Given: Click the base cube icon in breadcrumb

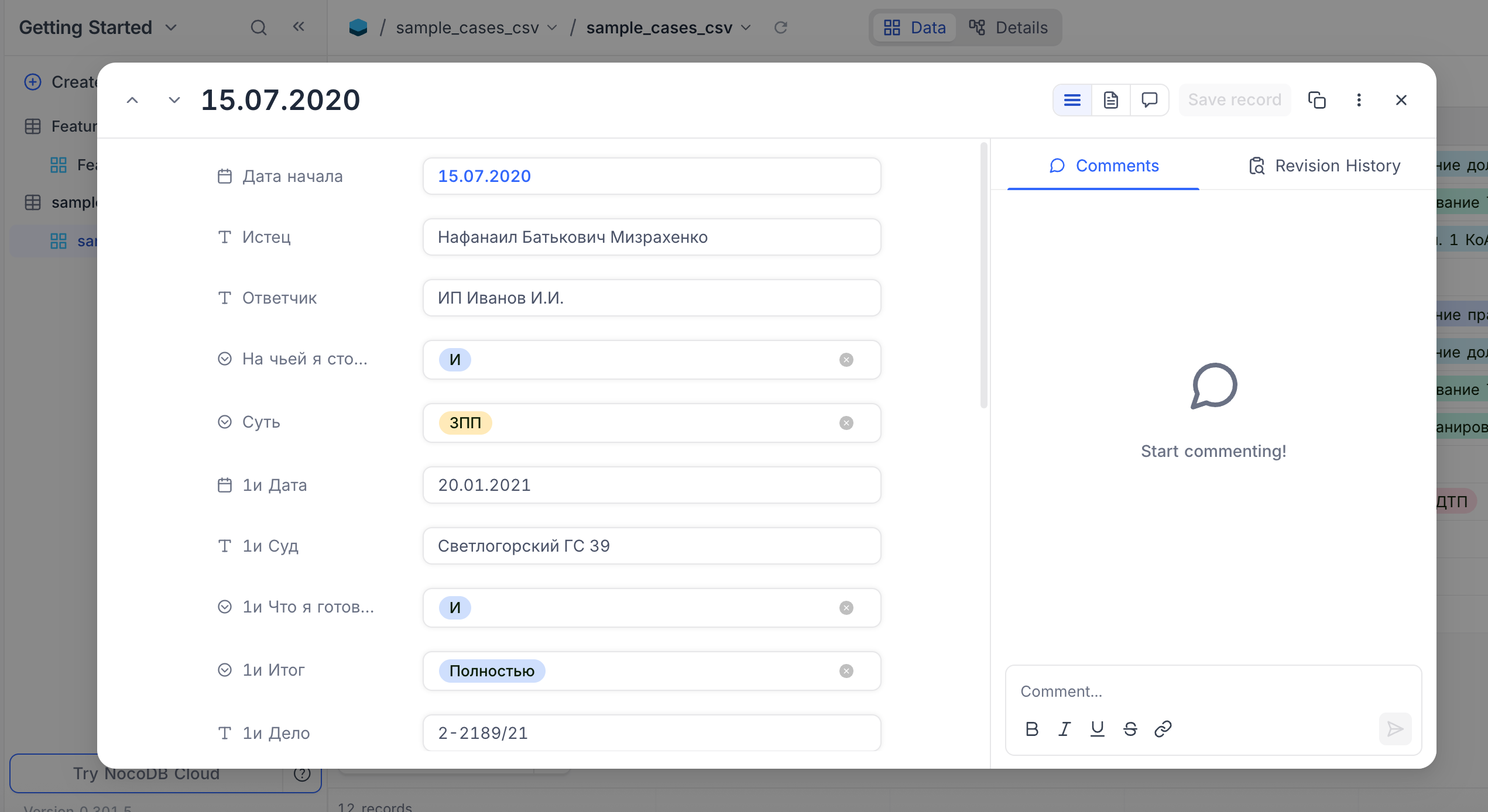Looking at the screenshot, I should click(x=358, y=27).
